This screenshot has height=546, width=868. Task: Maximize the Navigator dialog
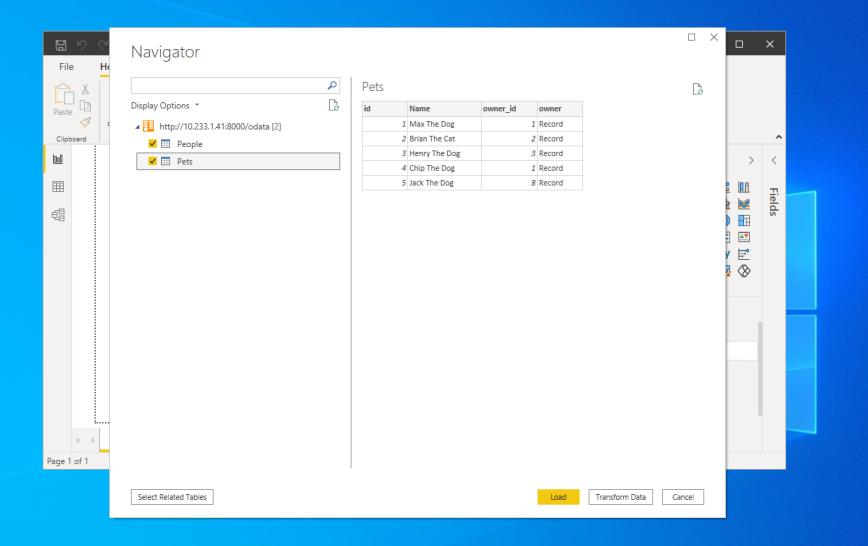(x=691, y=37)
